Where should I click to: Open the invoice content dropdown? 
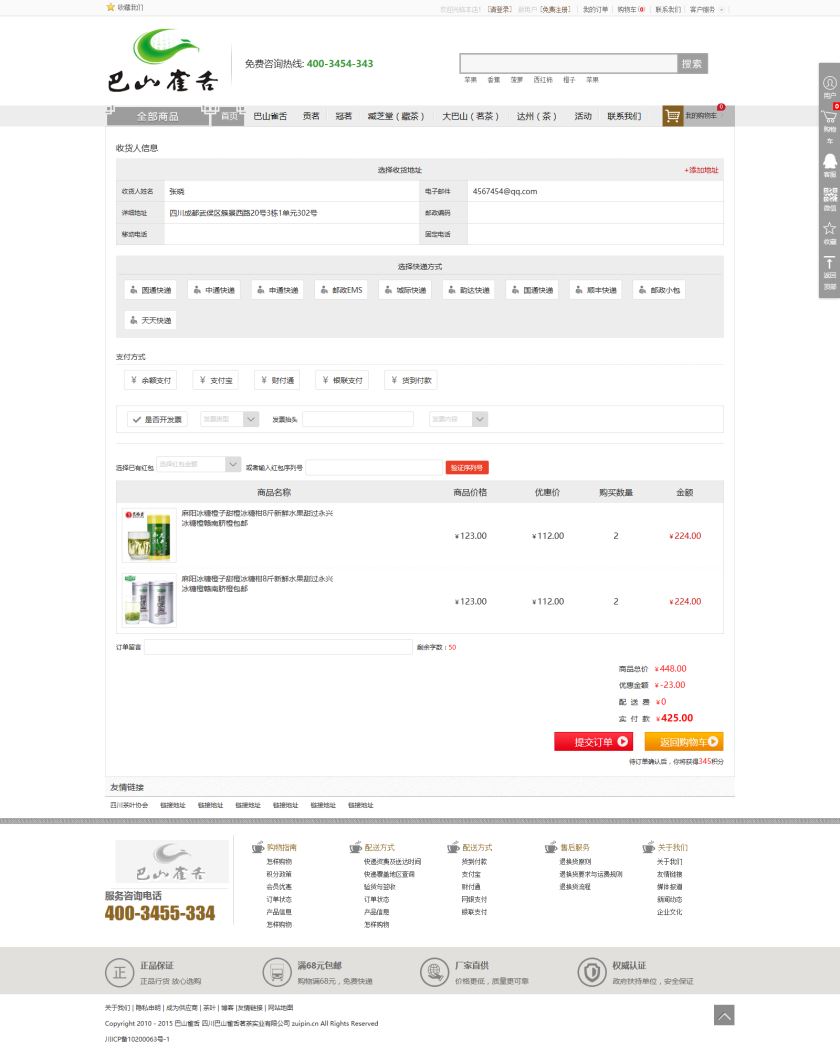tap(458, 419)
